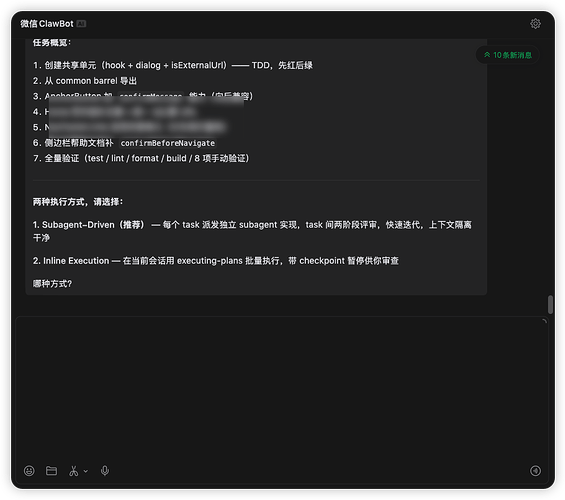
Task: Click the AI badge beside ClawBot
Action: [81, 24]
